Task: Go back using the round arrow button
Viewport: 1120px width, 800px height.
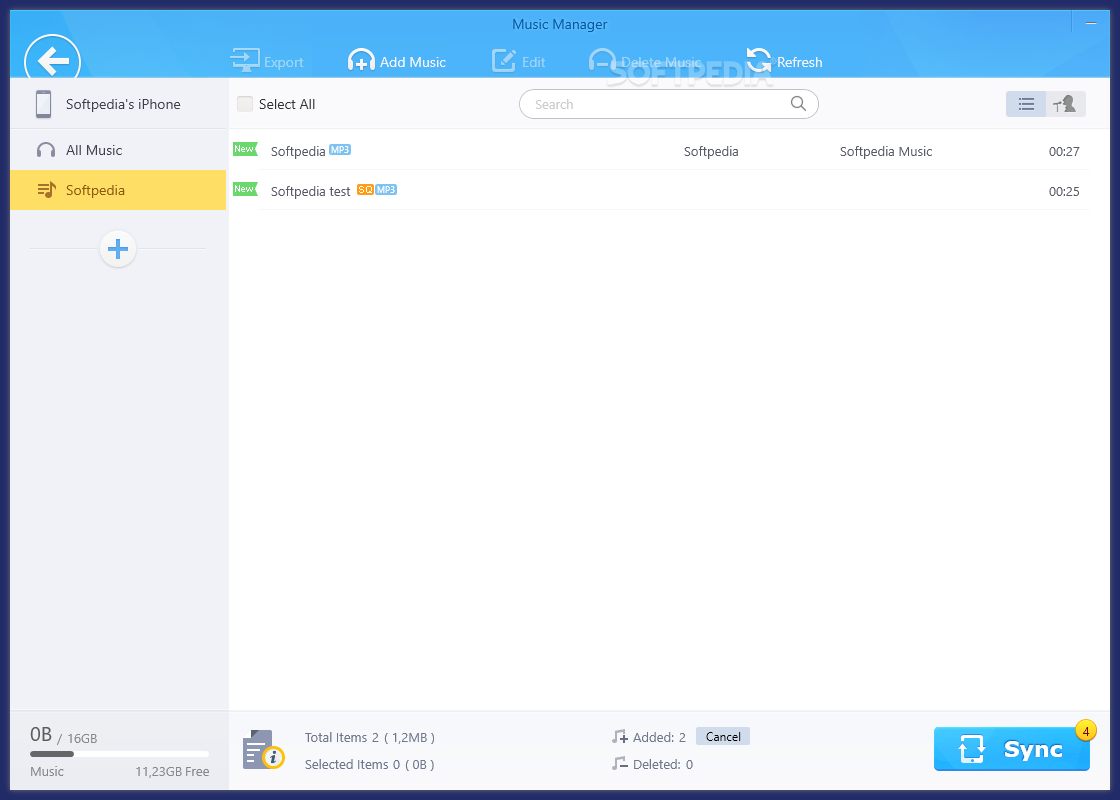Action: click(52, 58)
